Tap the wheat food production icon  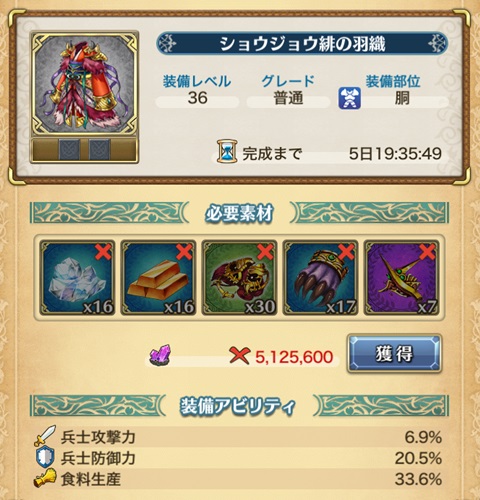click(45, 478)
